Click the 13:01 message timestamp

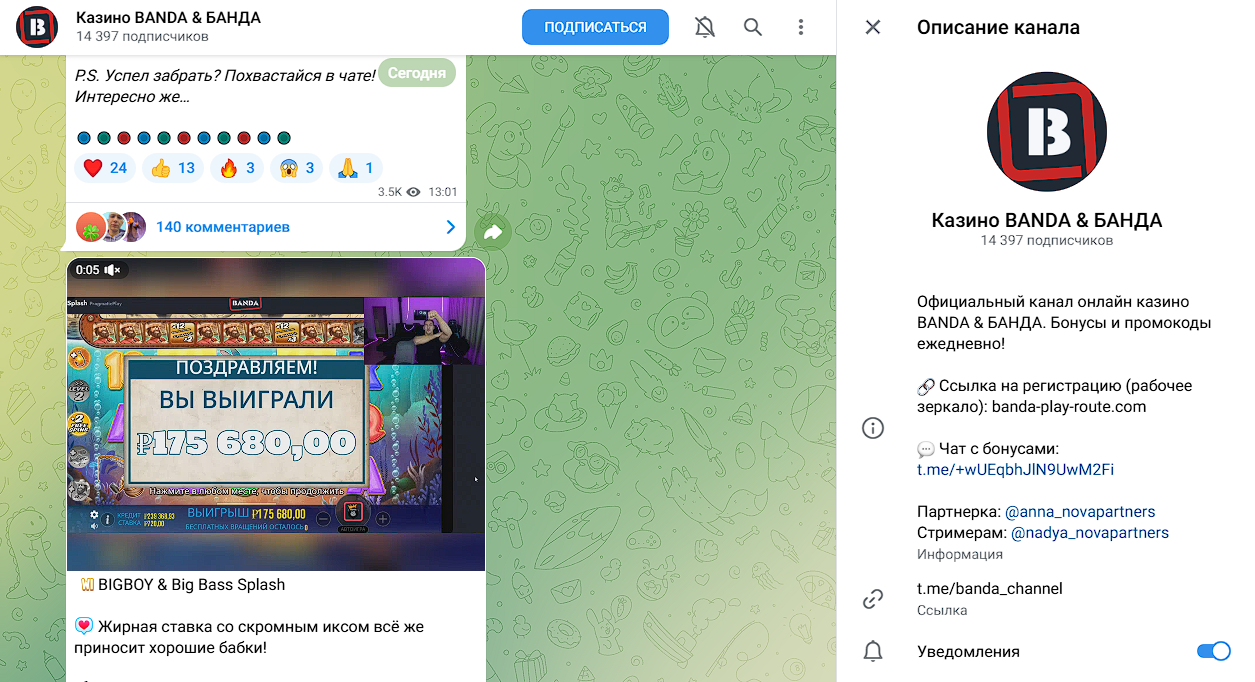[x=442, y=192]
